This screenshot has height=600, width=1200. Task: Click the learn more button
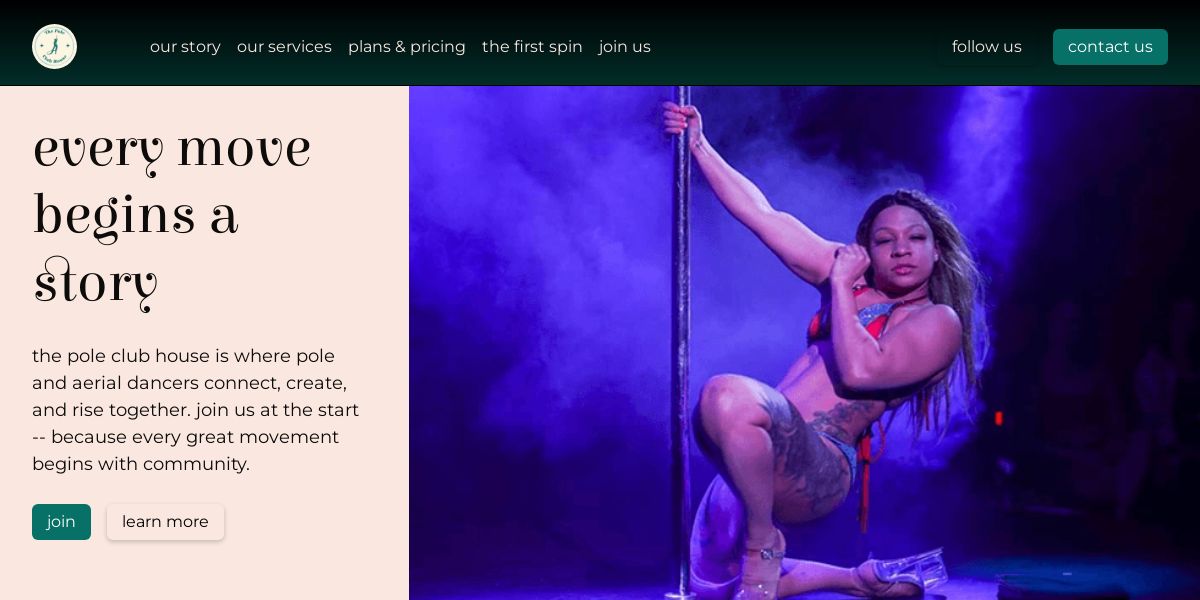point(165,522)
